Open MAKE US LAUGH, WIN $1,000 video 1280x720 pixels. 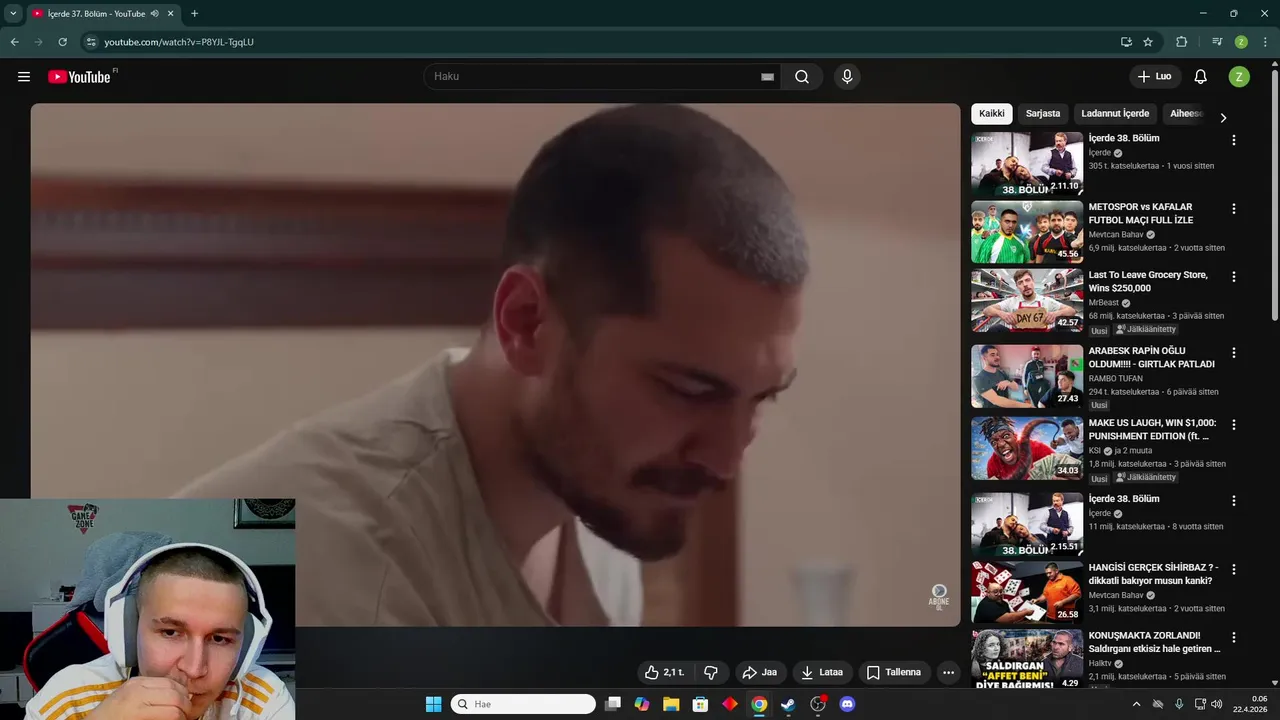[x=1152, y=430]
